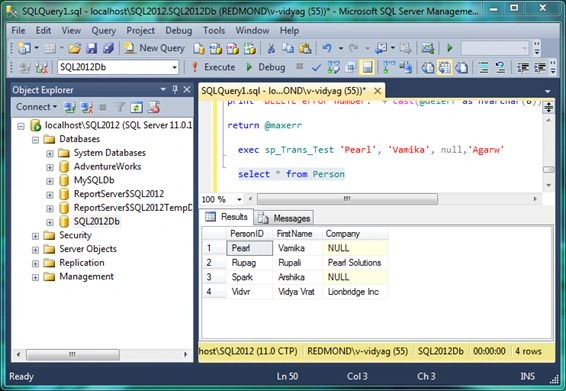Click the Copy icon in toolbar
Viewport: 566px width, 391px height.
[288, 48]
